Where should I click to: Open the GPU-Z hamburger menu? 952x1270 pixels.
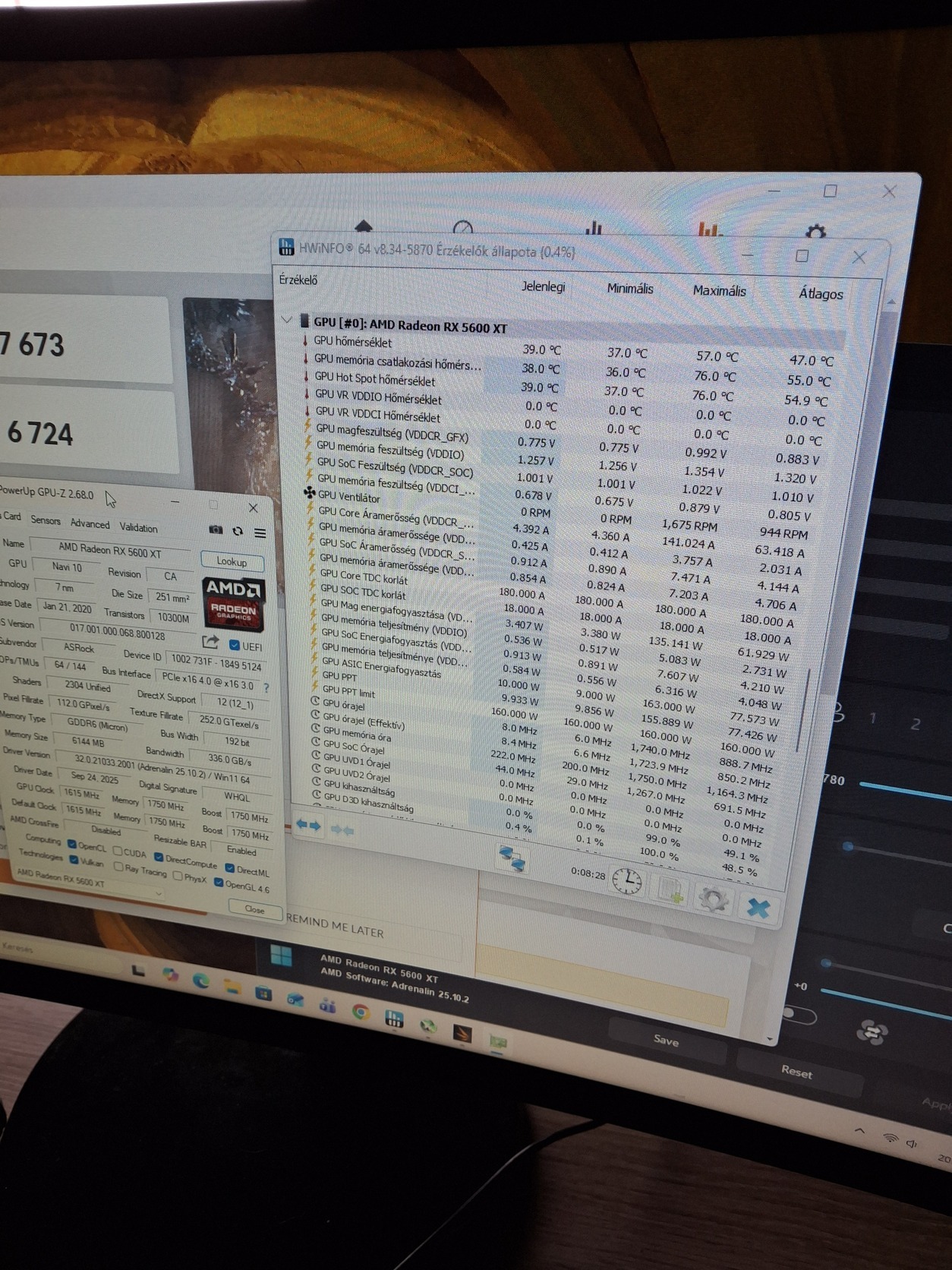tap(260, 533)
